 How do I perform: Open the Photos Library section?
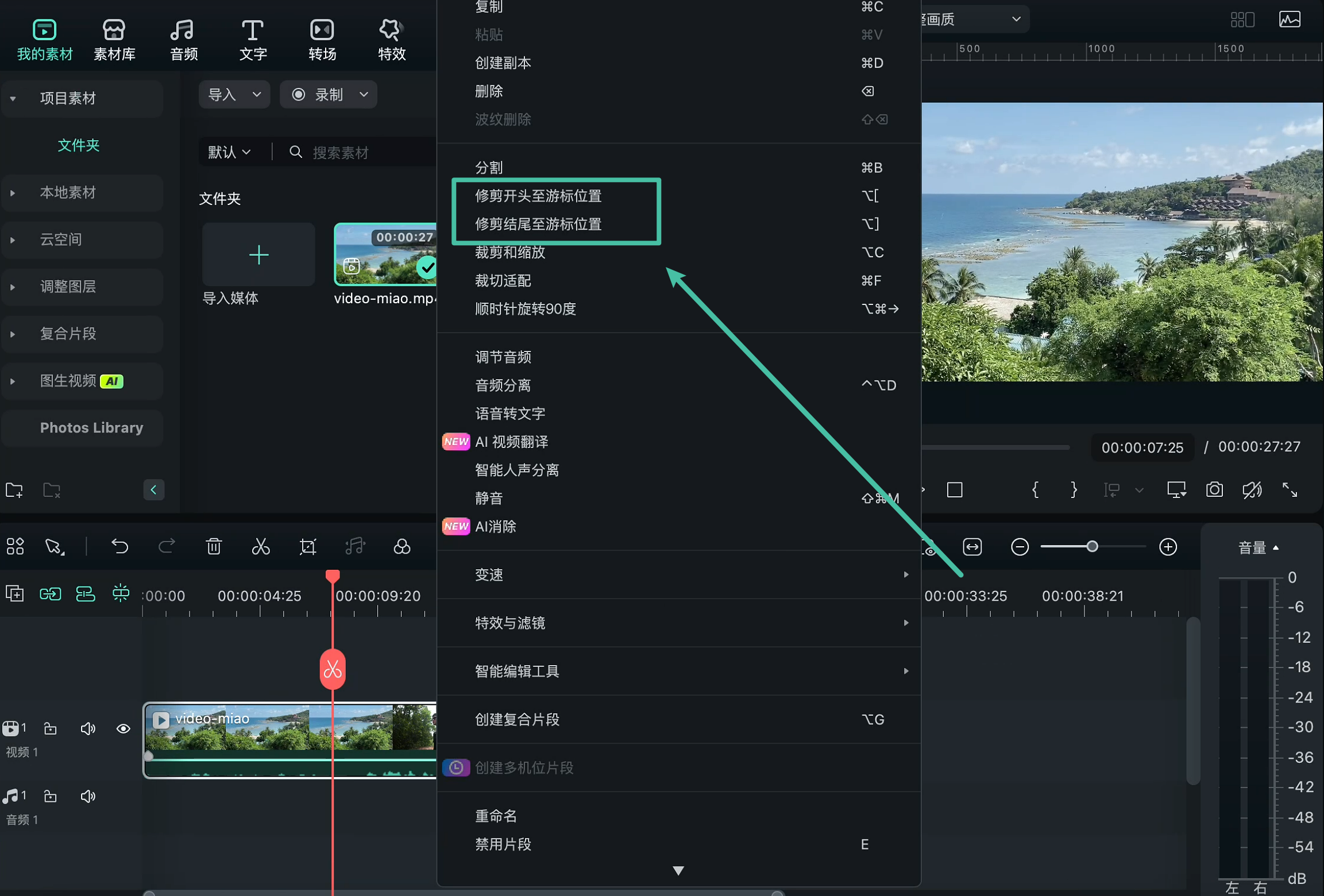pos(91,428)
